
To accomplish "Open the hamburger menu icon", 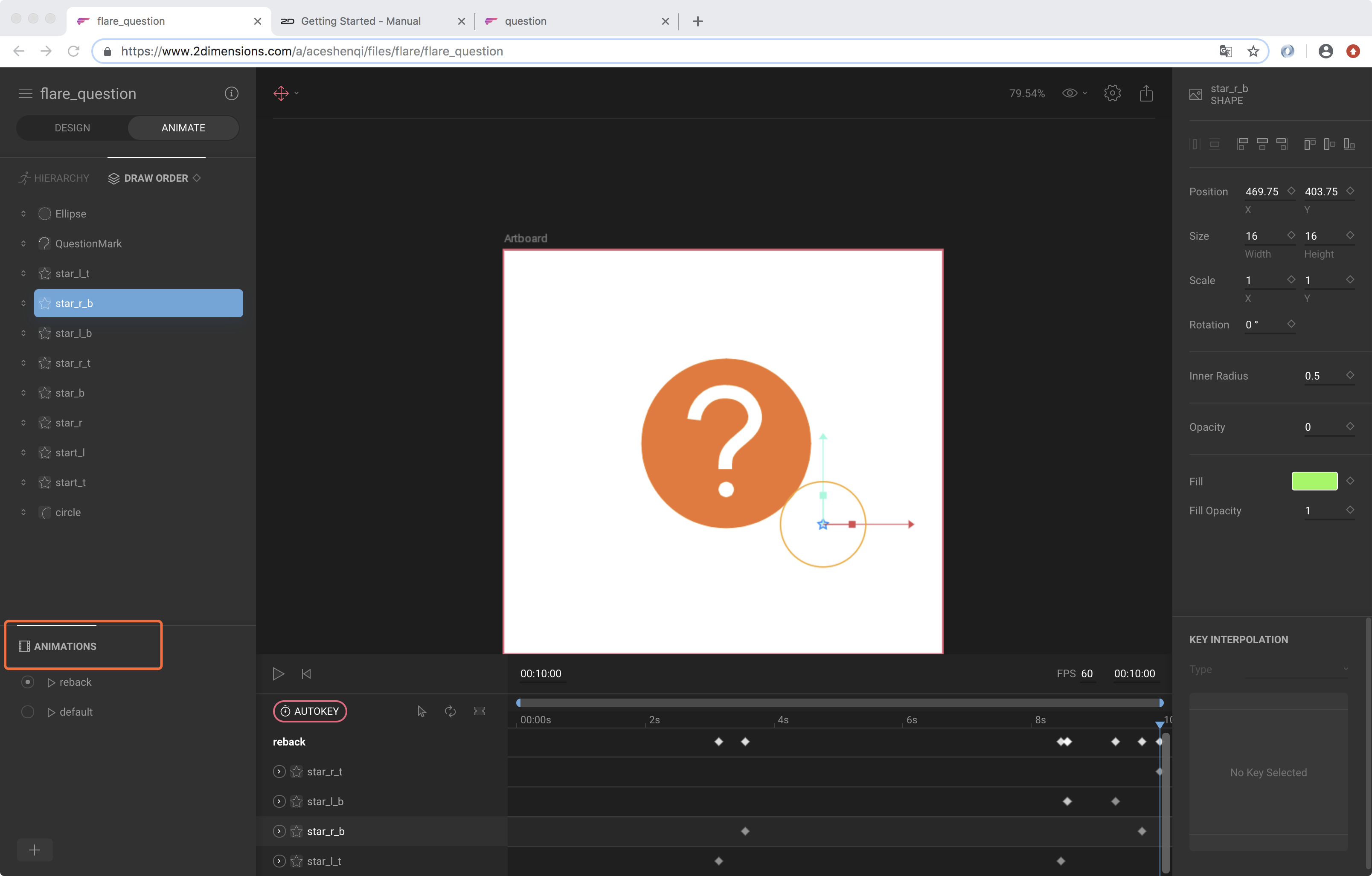I will click(x=25, y=93).
